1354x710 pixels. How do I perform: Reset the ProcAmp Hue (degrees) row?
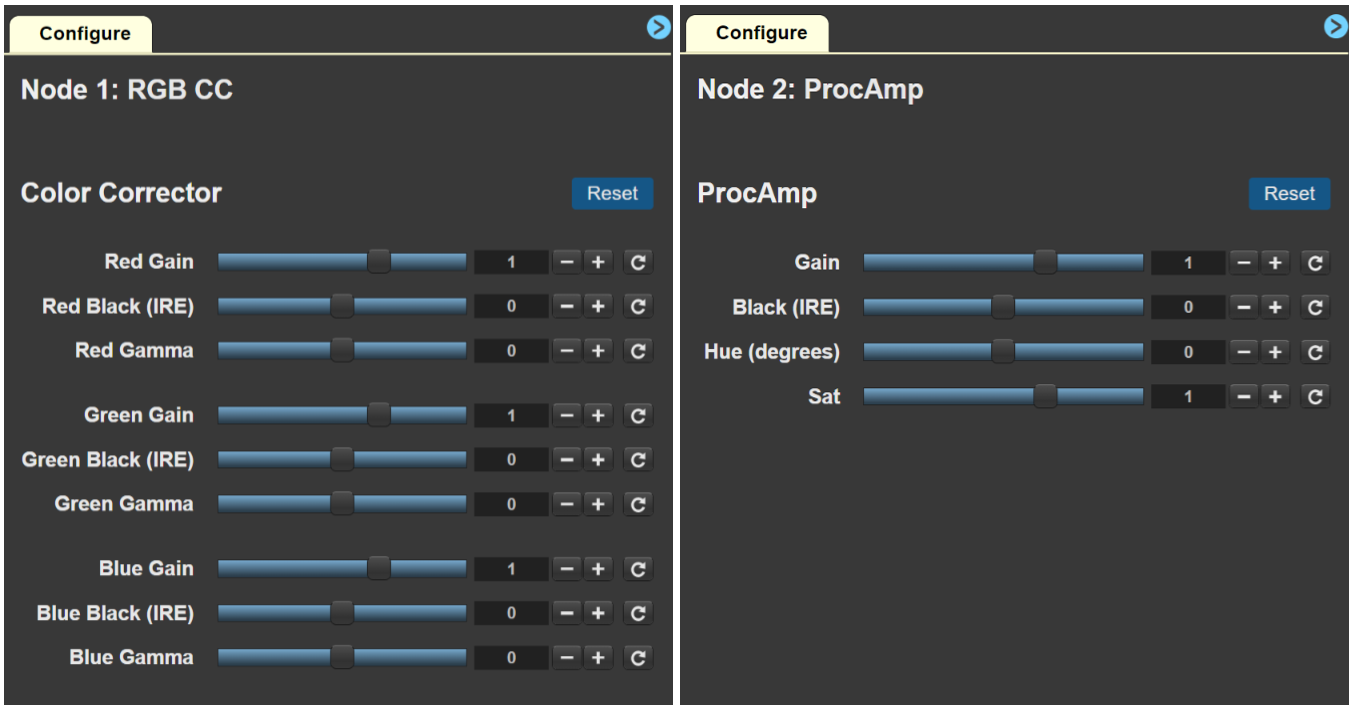pyautogui.click(x=1315, y=352)
